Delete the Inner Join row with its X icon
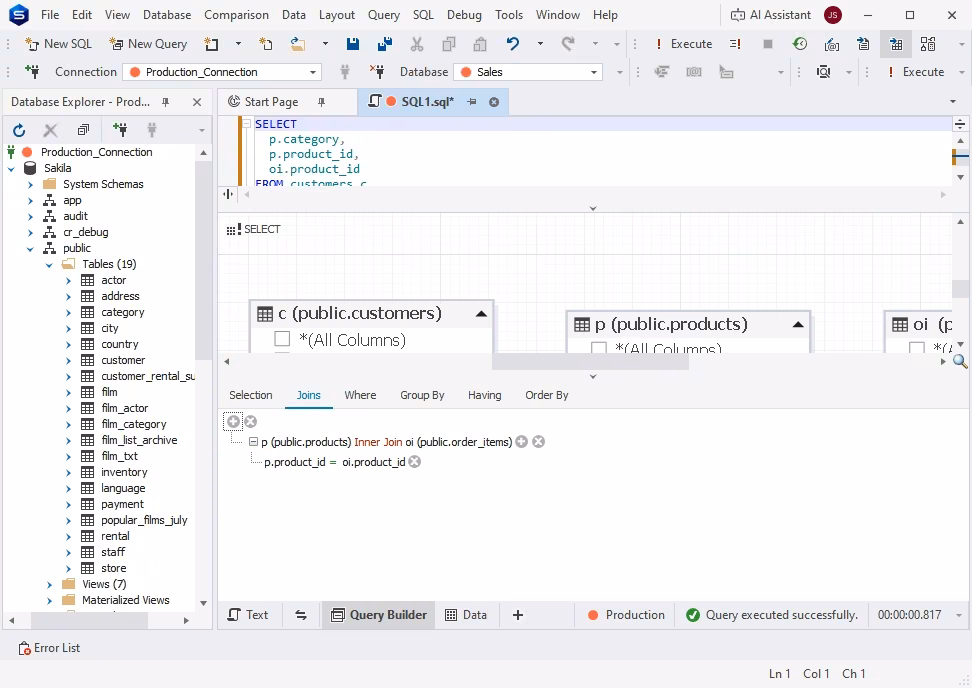 point(539,442)
